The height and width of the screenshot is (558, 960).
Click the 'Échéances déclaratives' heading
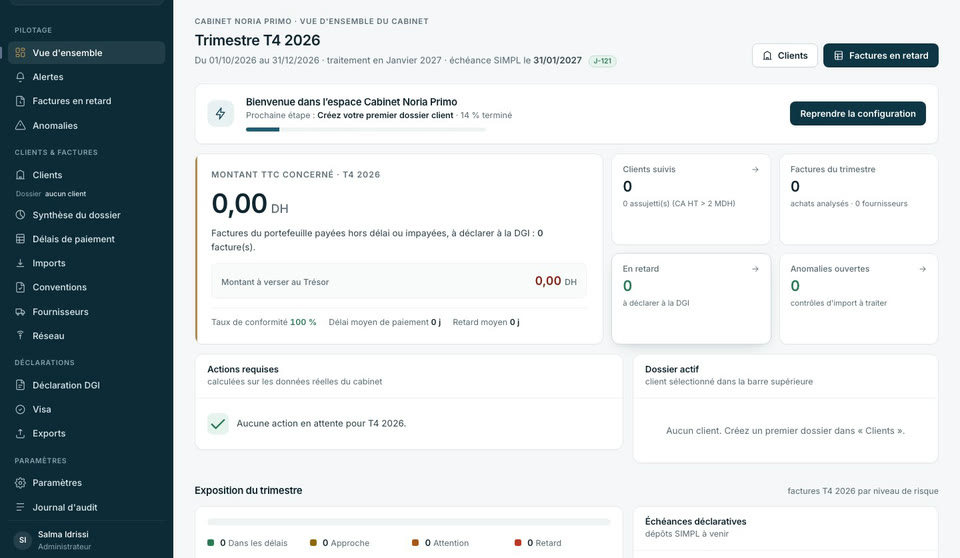pyautogui.click(x=696, y=521)
